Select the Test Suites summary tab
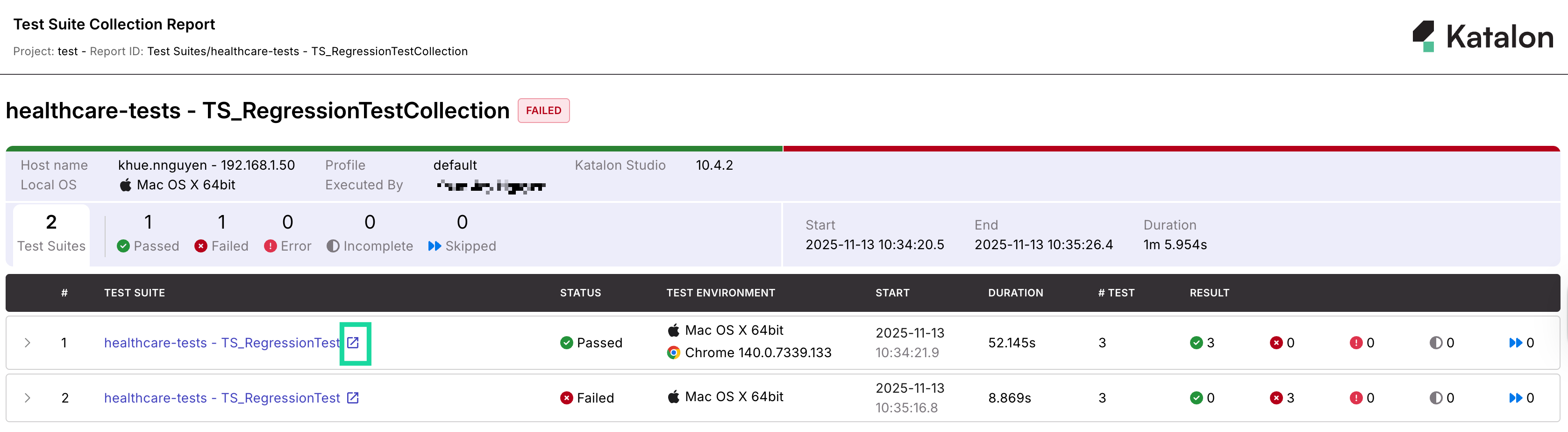Screen dimensions: 1568x432 (51, 234)
